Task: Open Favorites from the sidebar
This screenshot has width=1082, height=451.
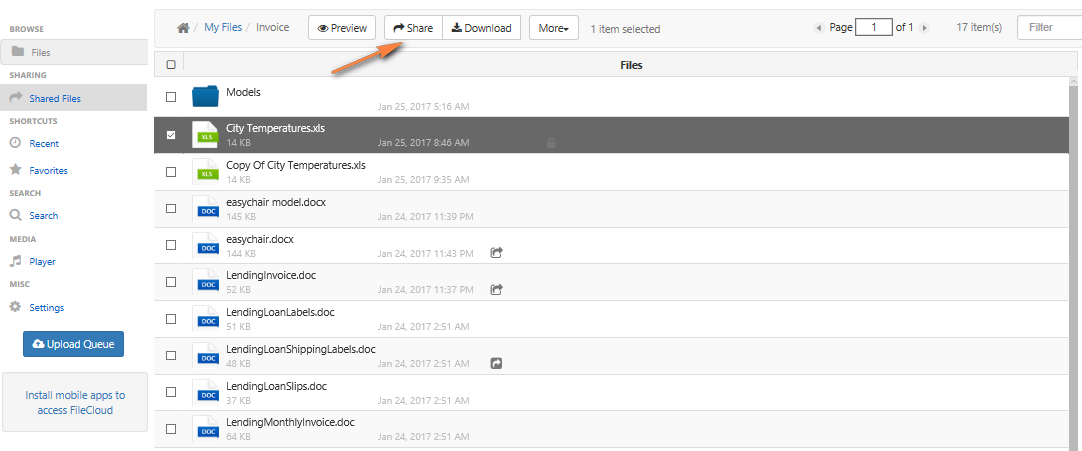Action: 48,170
